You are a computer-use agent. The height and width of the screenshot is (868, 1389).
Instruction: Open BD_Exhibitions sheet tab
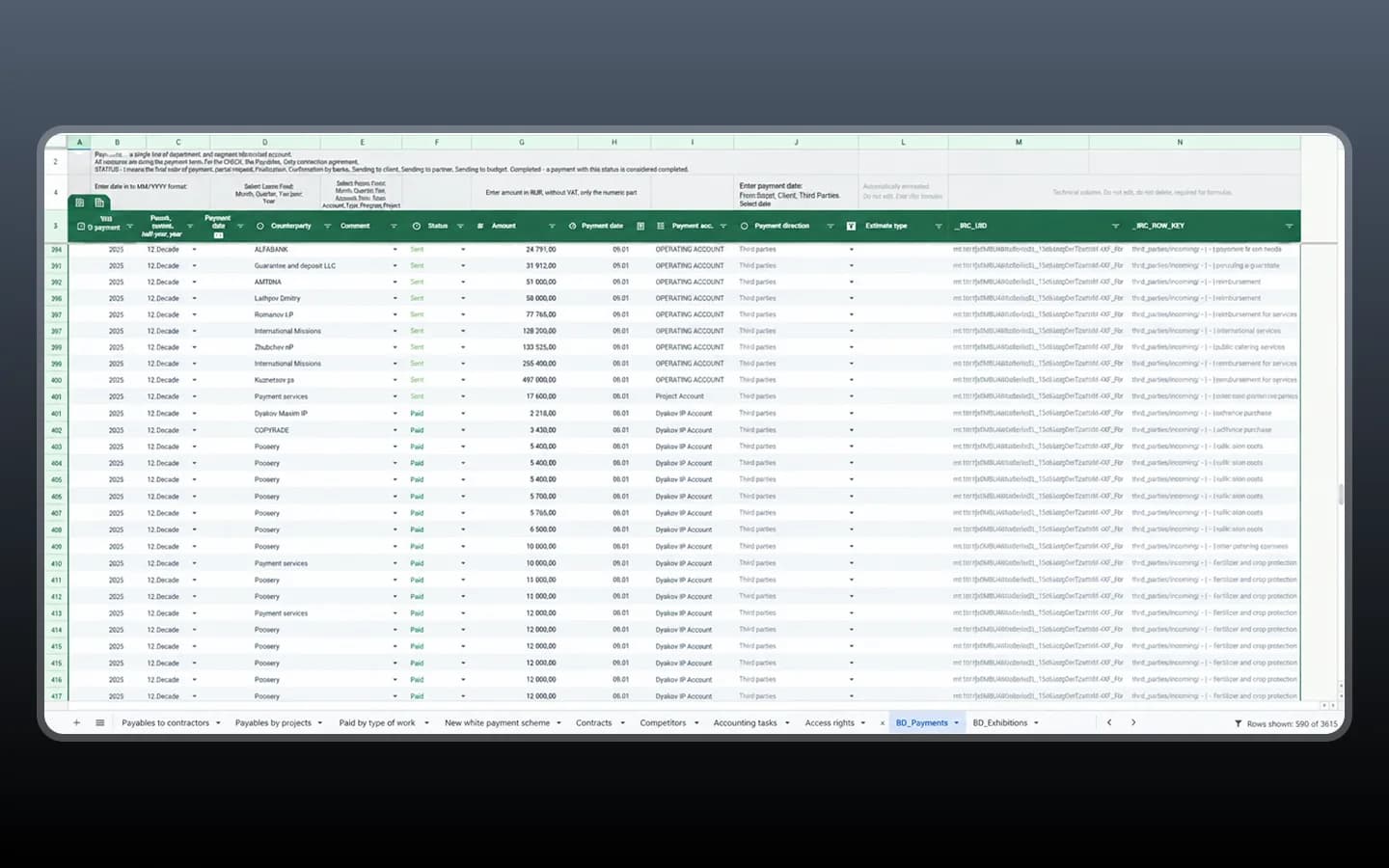coord(999,722)
